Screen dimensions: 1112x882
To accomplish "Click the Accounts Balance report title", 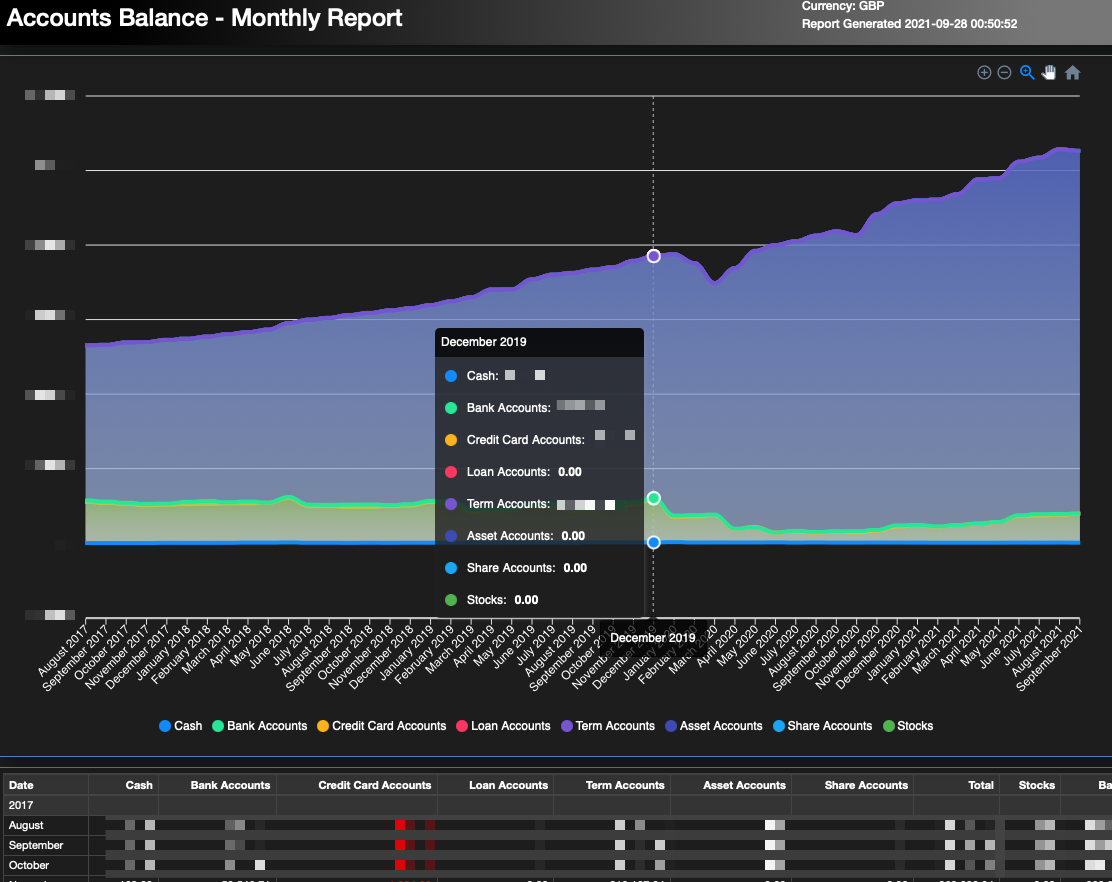I will (x=204, y=18).
